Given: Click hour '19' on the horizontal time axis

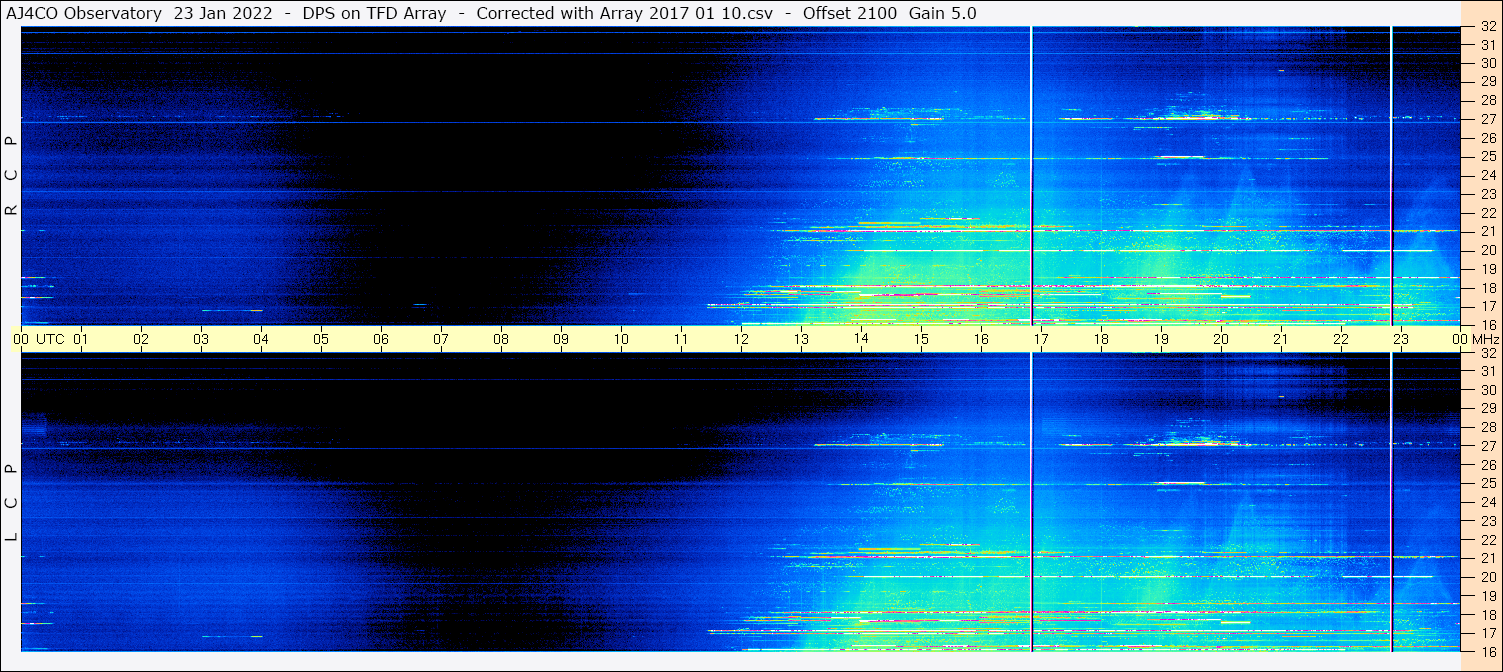Looking at the screenshot, I should (1161, 339).
